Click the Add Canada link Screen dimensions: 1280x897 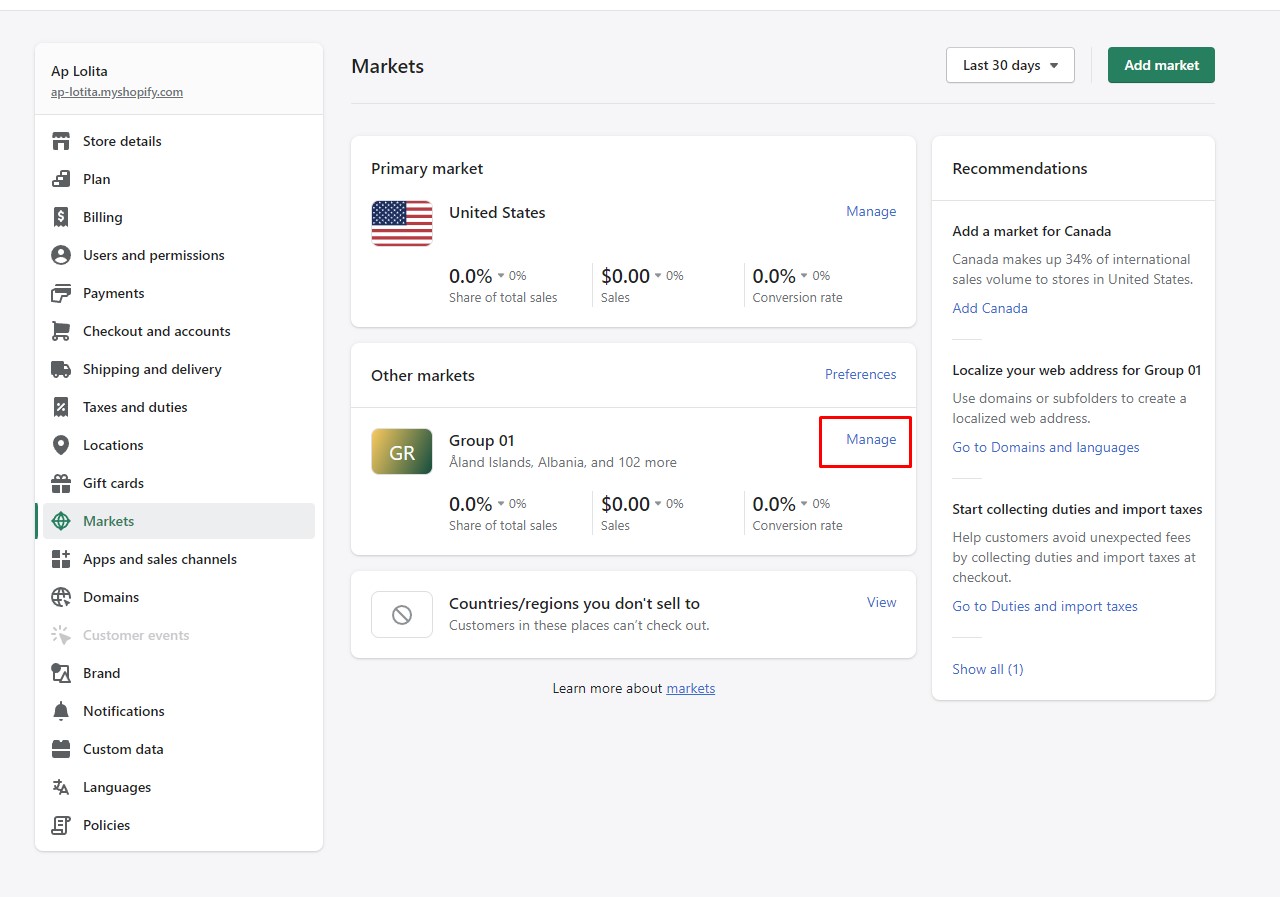pyautogui.click(x=989, y=308)
